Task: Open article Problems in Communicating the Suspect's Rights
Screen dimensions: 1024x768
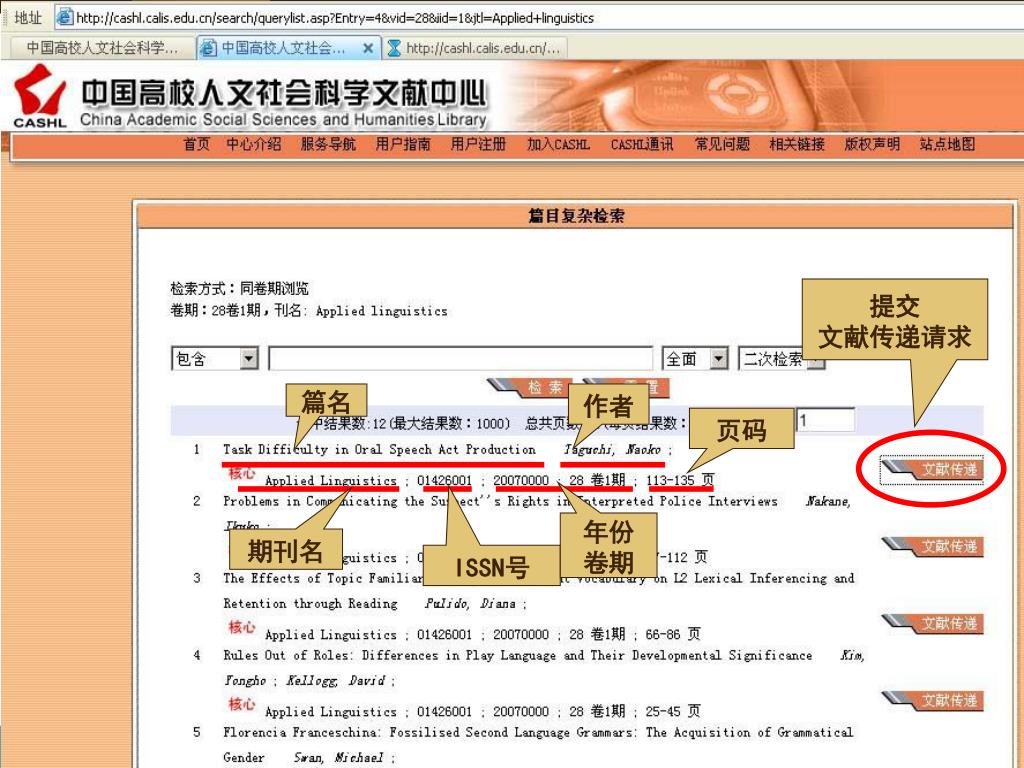Action: click(x=500, y=501)
